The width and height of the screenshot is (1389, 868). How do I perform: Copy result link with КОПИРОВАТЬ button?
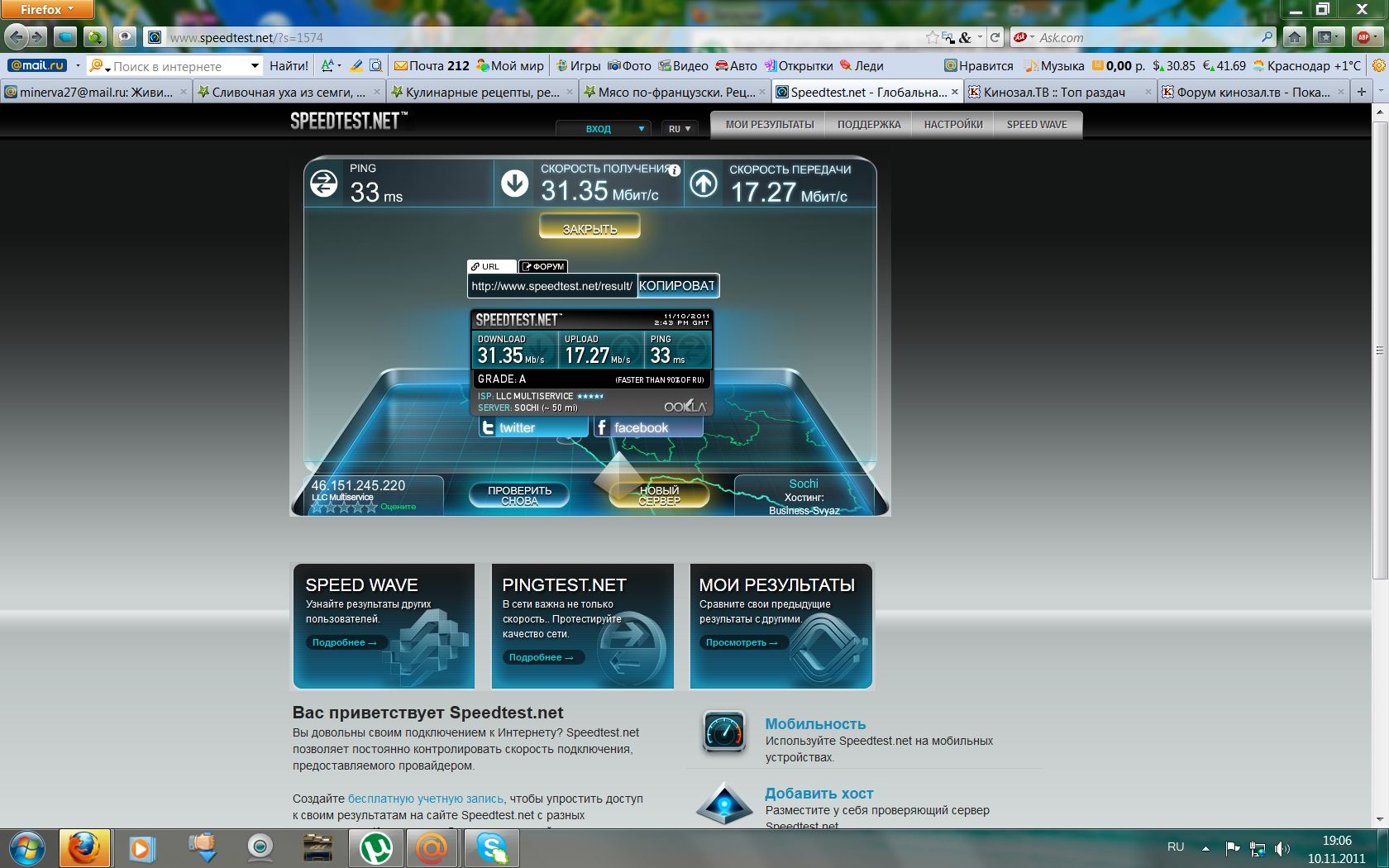tap(677, 286)
